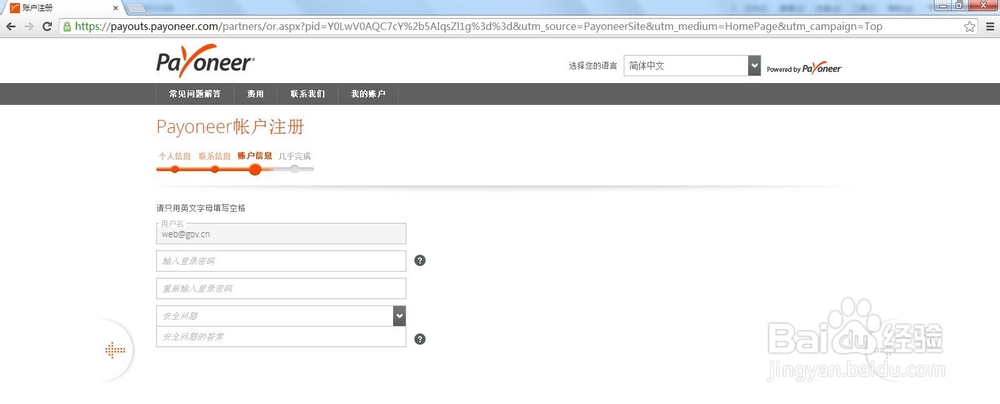Click the Payoneer logo at top left
This screenshot has width=1000, height=404.
tap(205, 61)
